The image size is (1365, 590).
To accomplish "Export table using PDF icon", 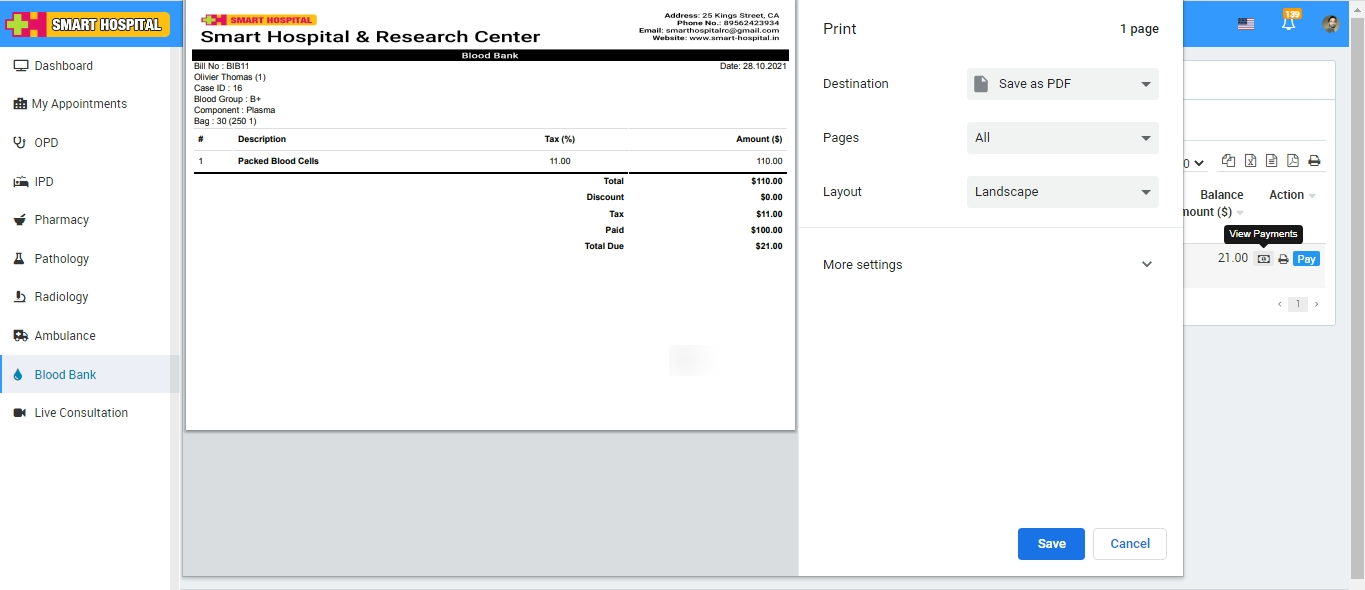I will [1292, 161].
